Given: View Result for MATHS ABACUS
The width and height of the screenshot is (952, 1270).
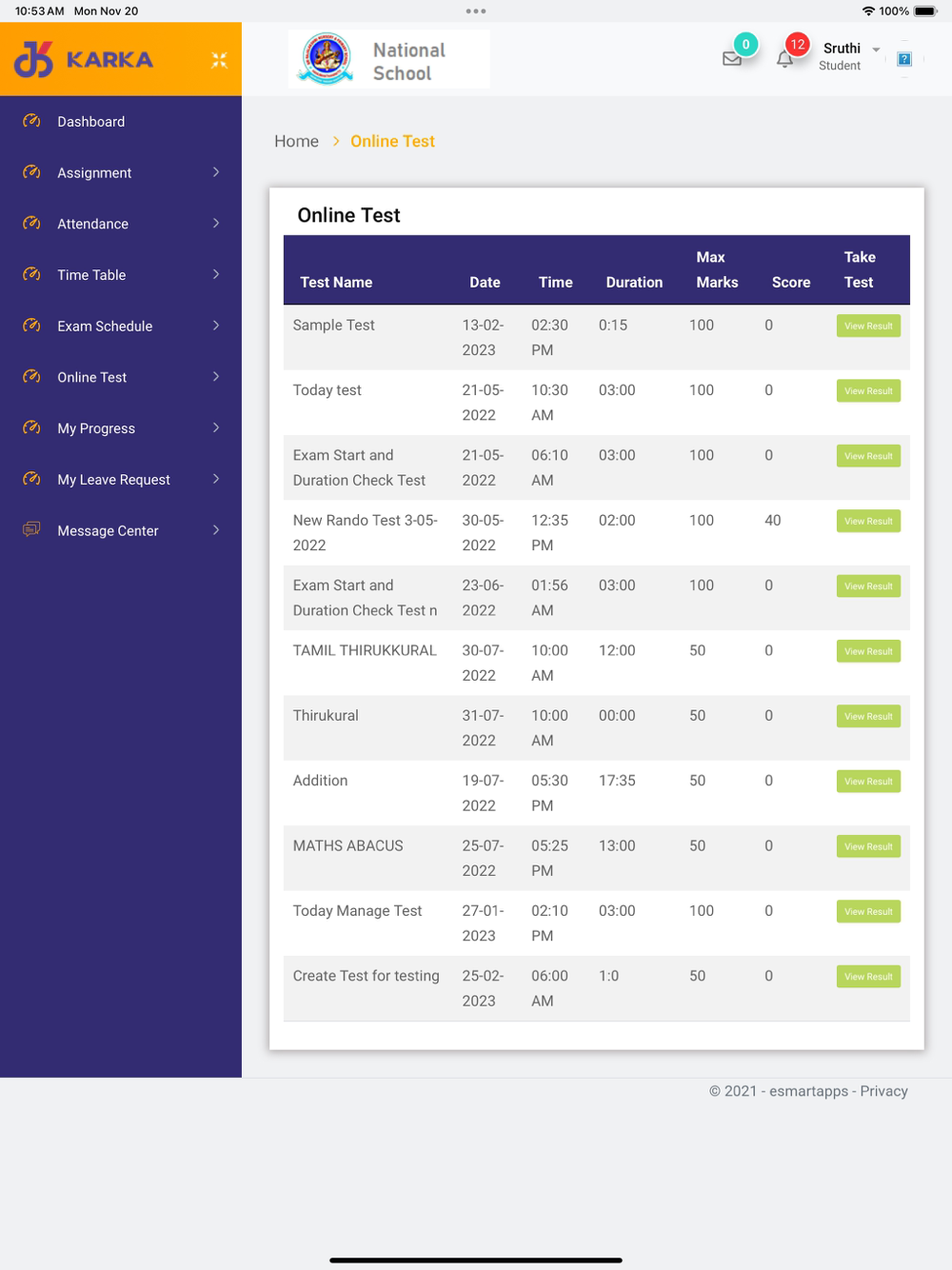Looking at the screenshot, I should (x=868, y=846).
